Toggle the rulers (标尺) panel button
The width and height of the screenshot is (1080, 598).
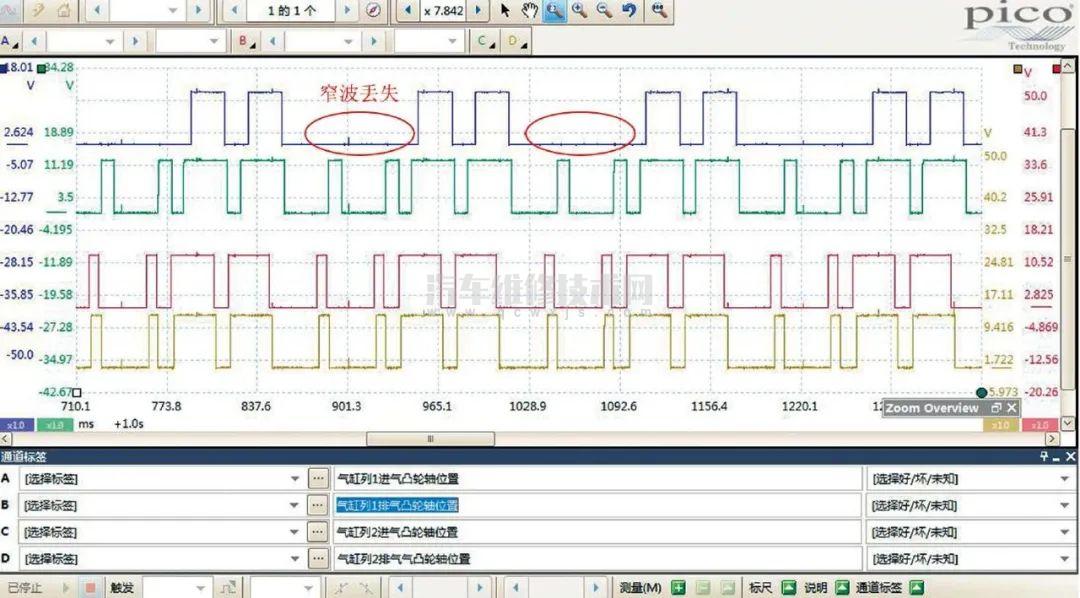click(x=788, y=588)
